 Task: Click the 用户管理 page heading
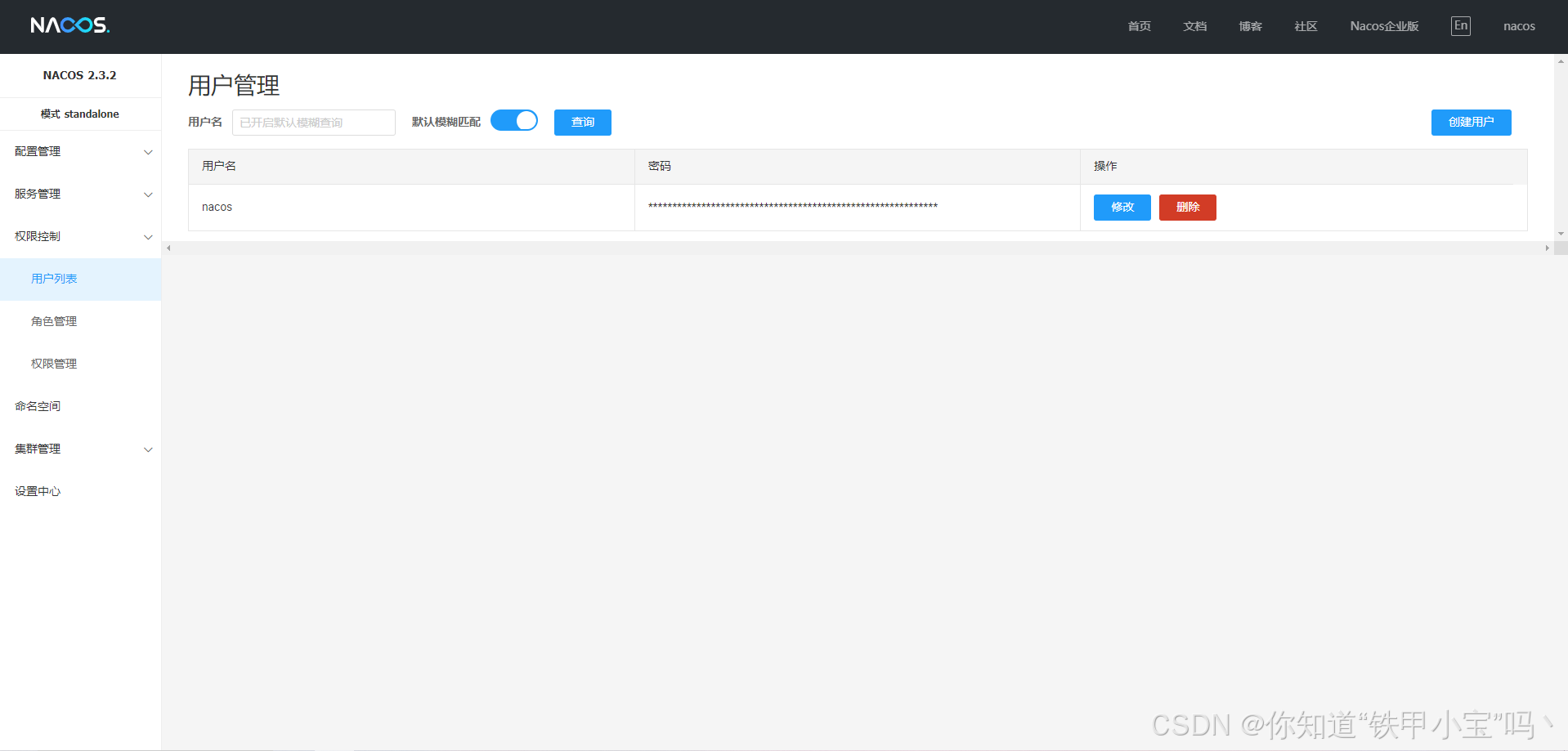pos(234,85)
